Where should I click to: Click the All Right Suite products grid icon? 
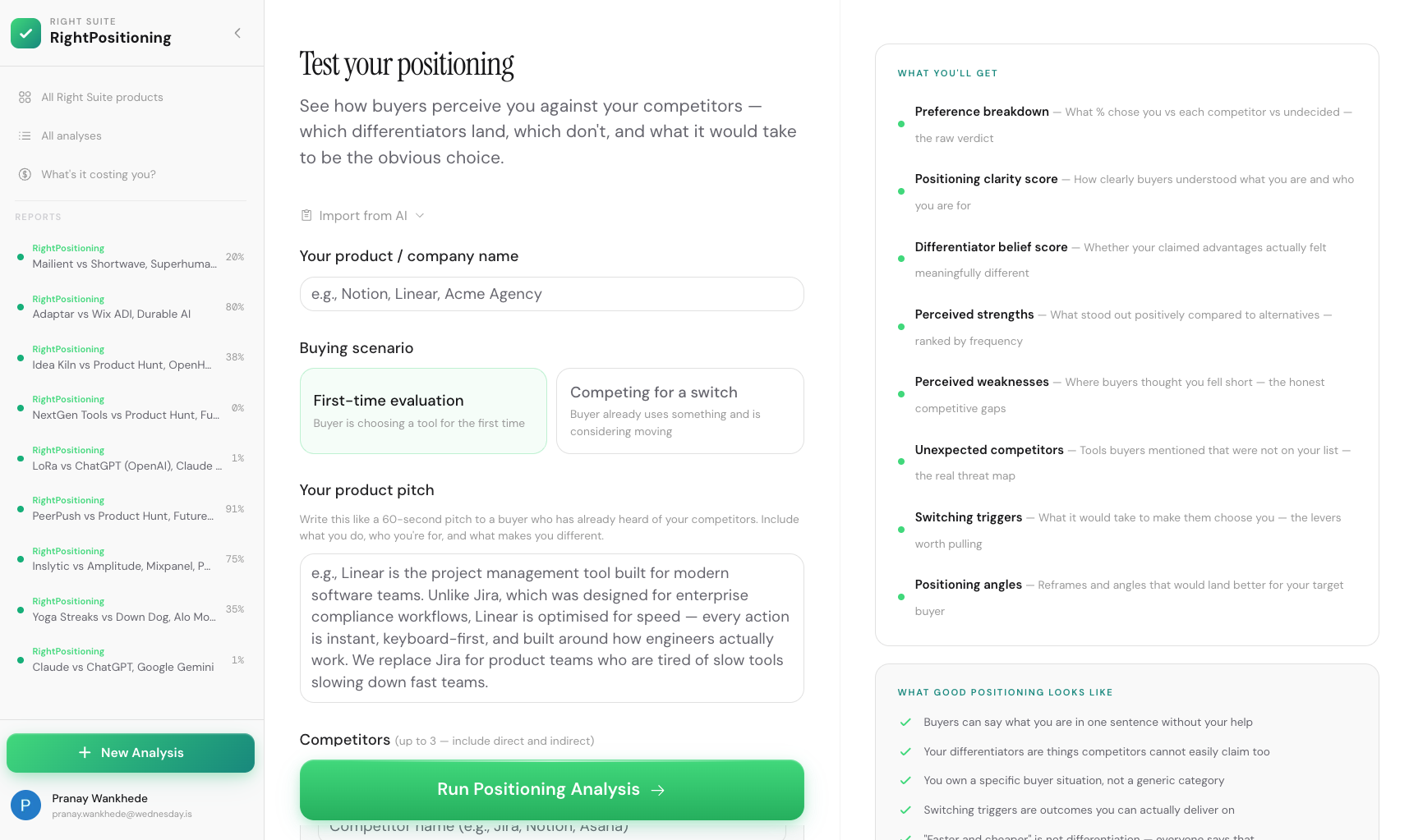tap(25, 97)
